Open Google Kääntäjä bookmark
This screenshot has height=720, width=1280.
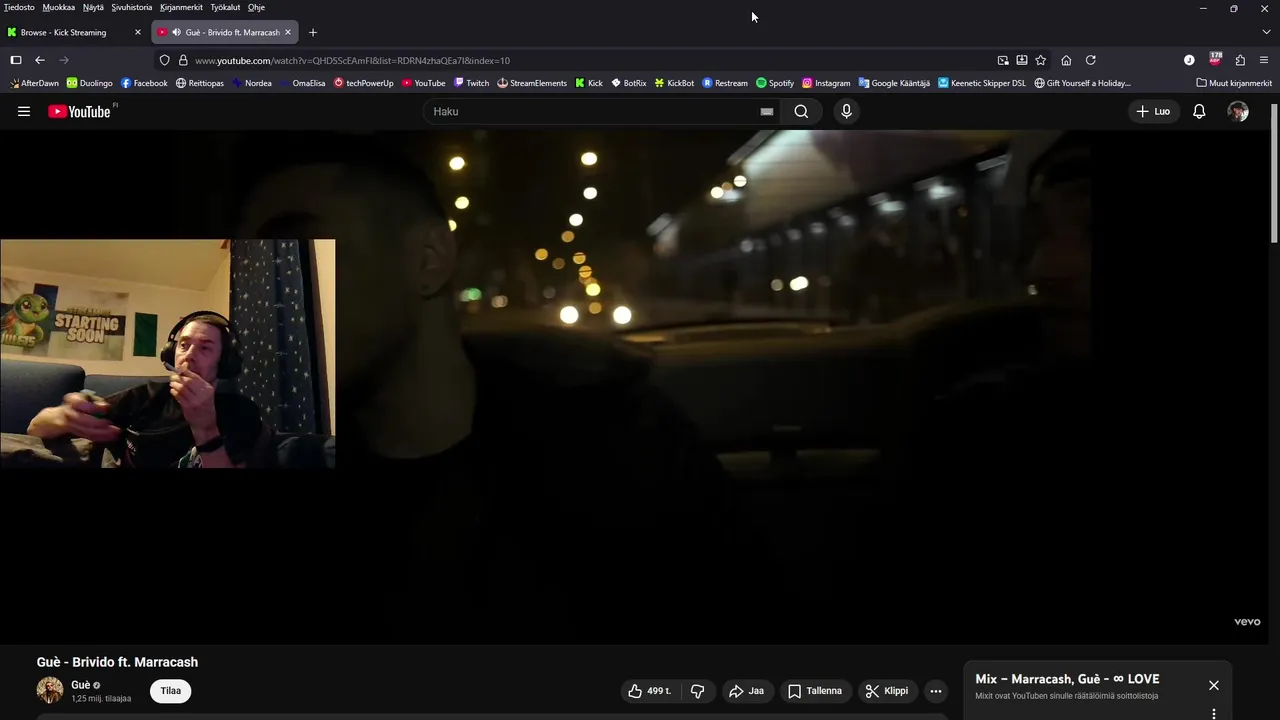click(894, 83)
